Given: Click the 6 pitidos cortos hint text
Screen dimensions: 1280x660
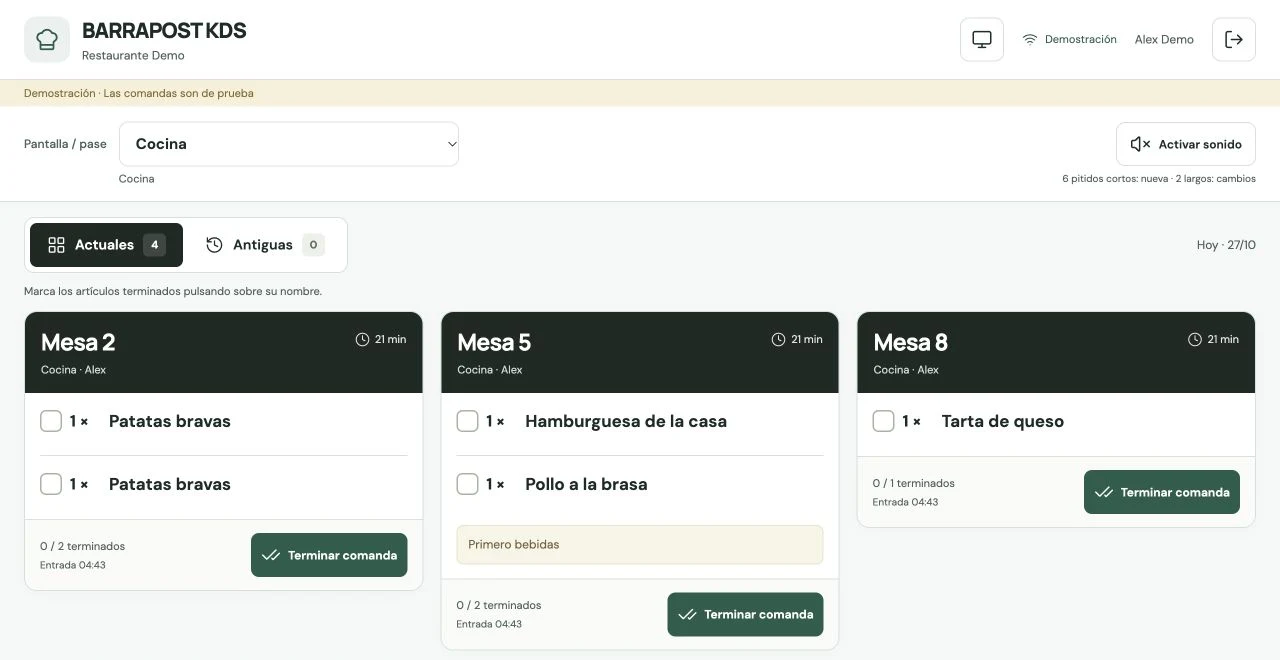Looking at the screenshot, I should pyautogui.click(x=1159, y=179).
